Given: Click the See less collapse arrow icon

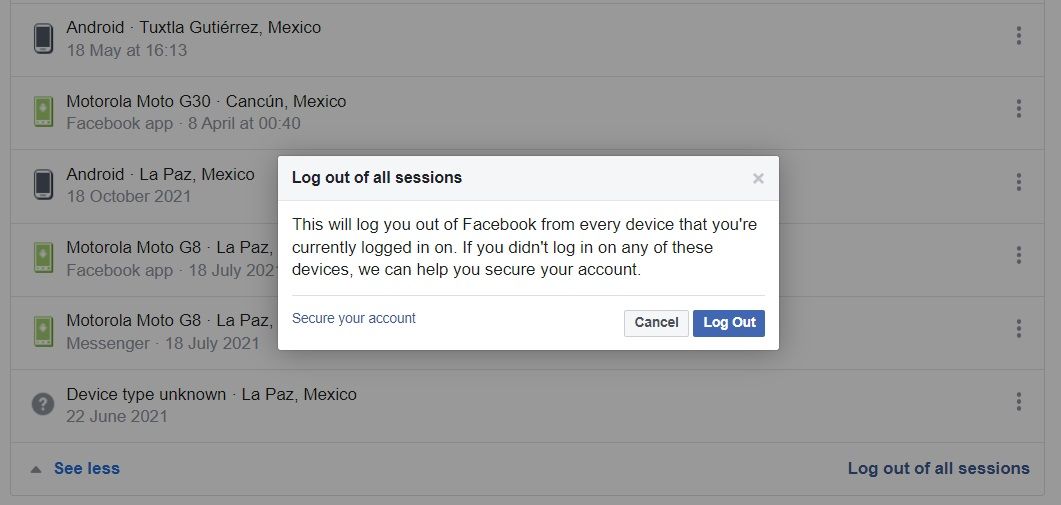Looking at the screenshot, I should point(36,469).
